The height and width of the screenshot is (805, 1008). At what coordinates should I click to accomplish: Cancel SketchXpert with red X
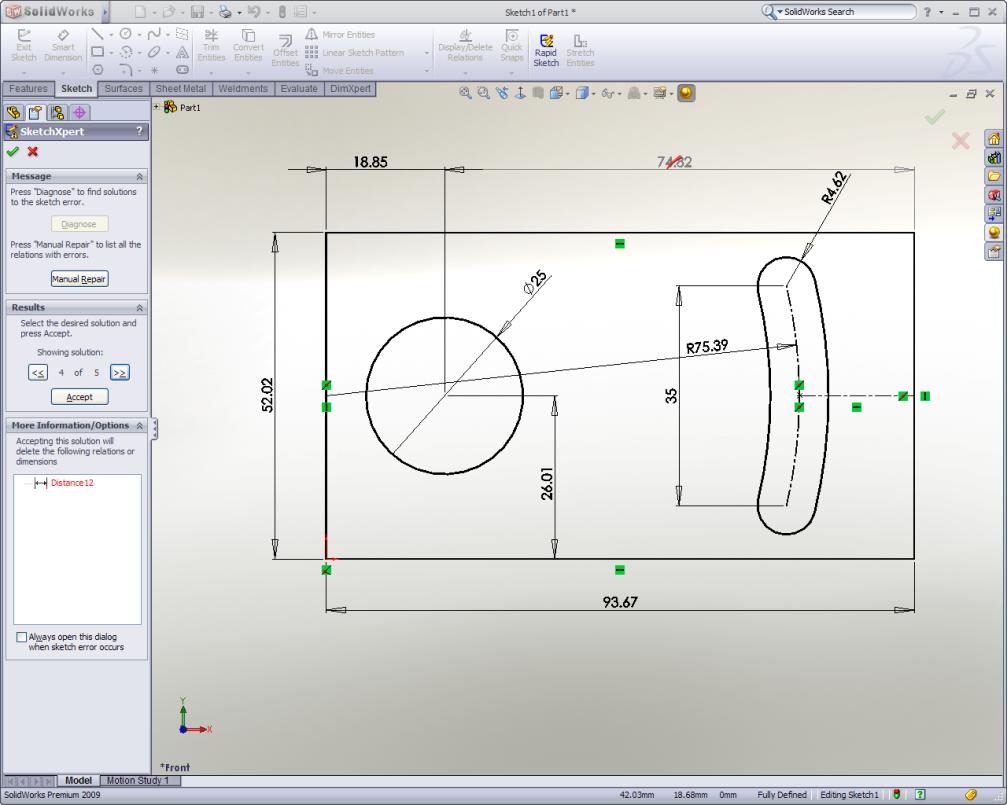click(33, 152)
